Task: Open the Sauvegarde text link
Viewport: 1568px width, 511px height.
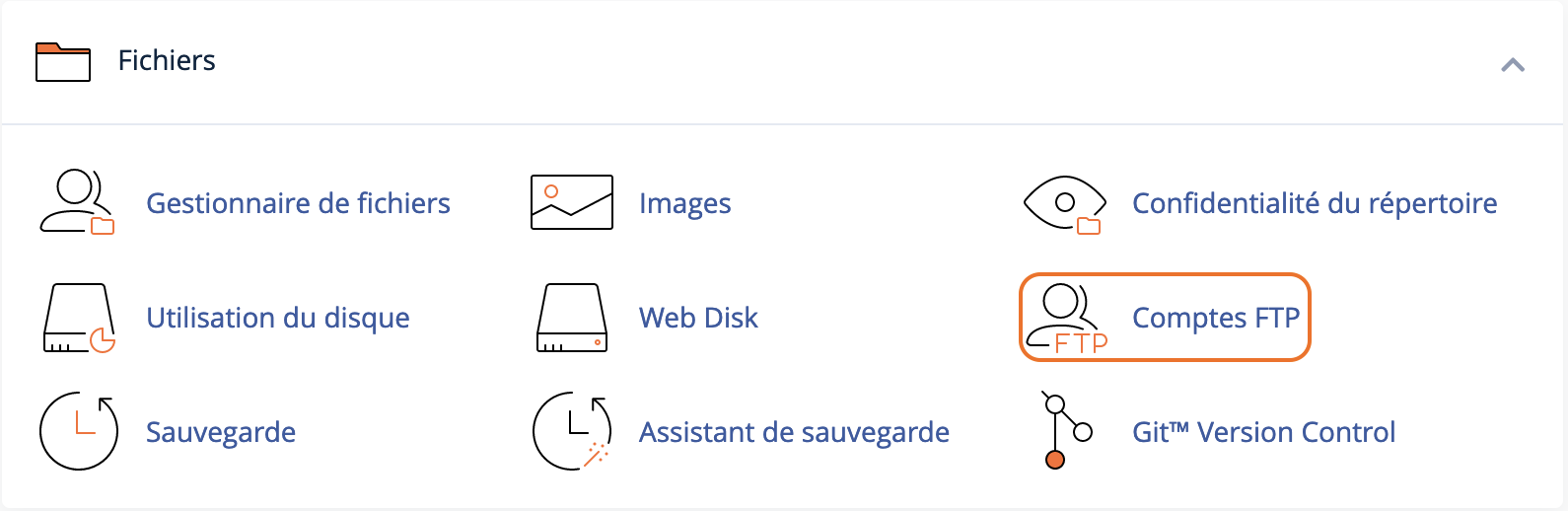Action: pyautogui.click(x=221, y=432)
